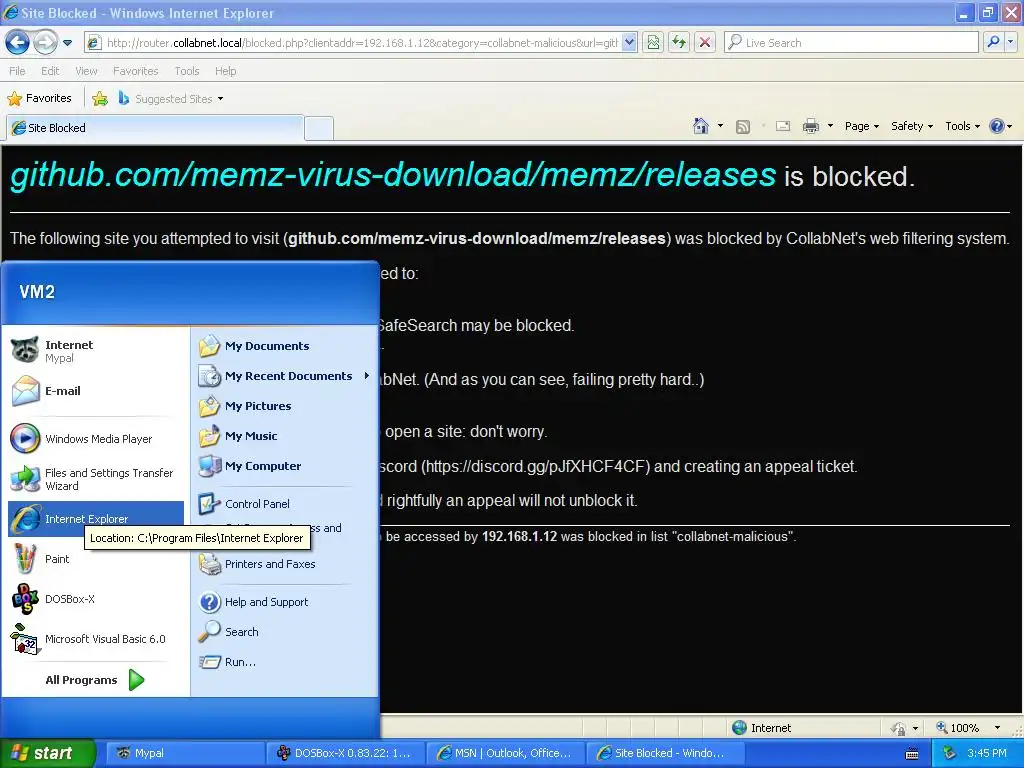Open the View menu
Image resolution: width=1024 pixels, height=768 pixels.
(x=86, y=71)
